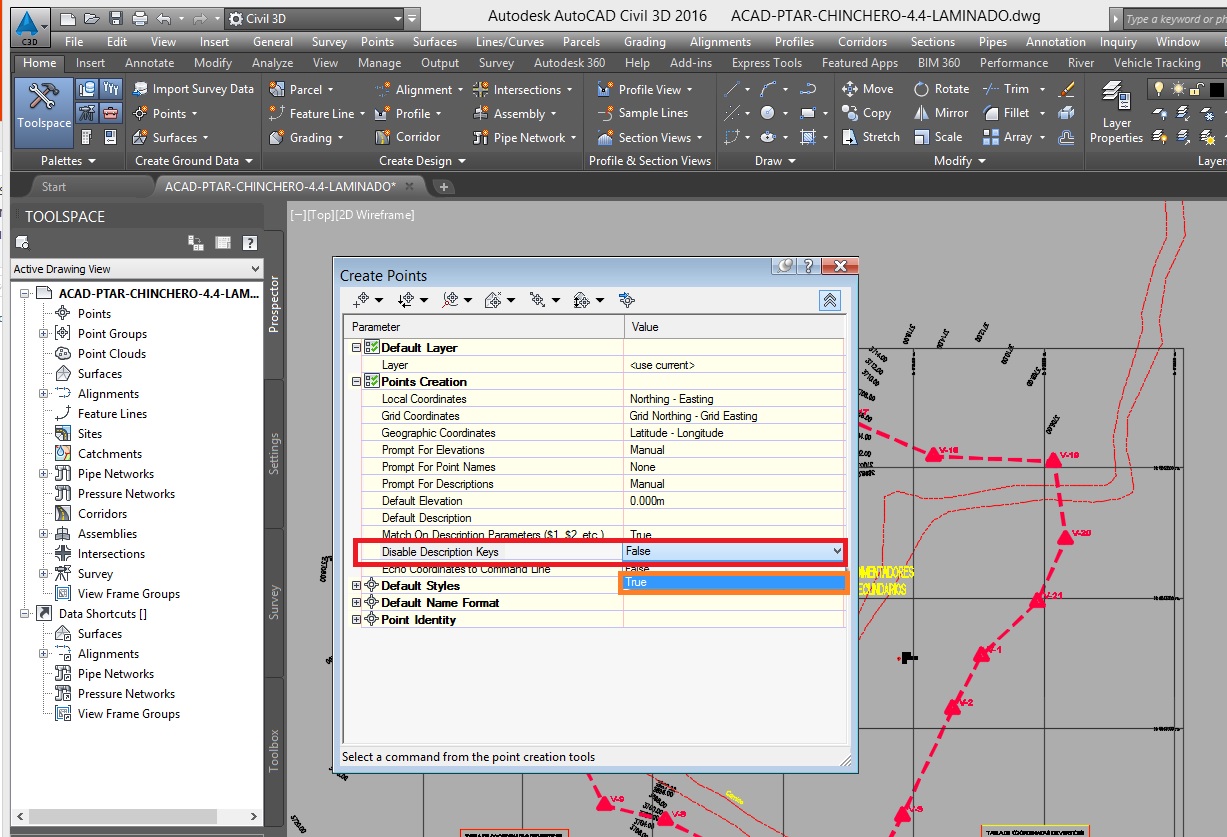Collapse the Default Layer group
The width and height of the screenshot is (1227, 837).
357,348
